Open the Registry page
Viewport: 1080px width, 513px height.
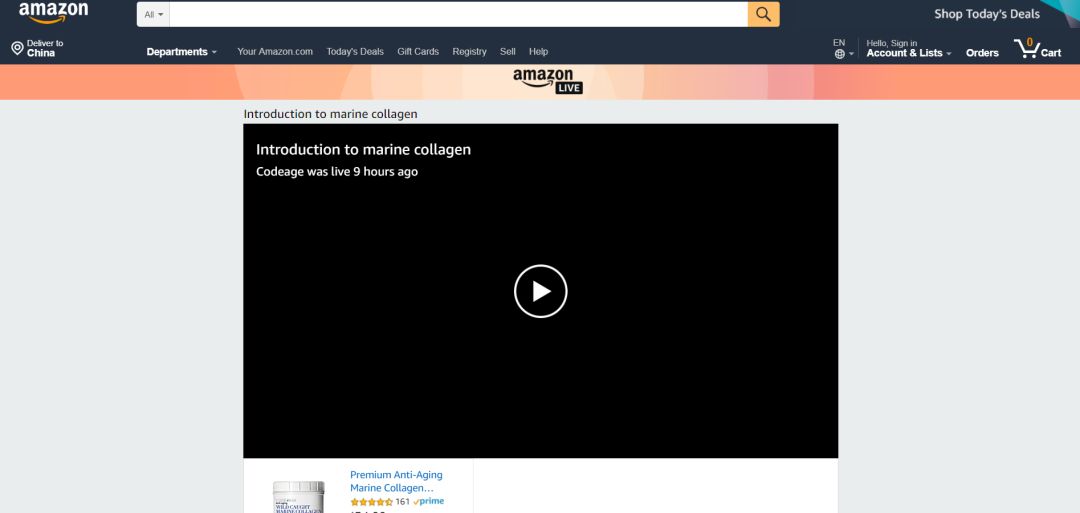tap(469, 52)
